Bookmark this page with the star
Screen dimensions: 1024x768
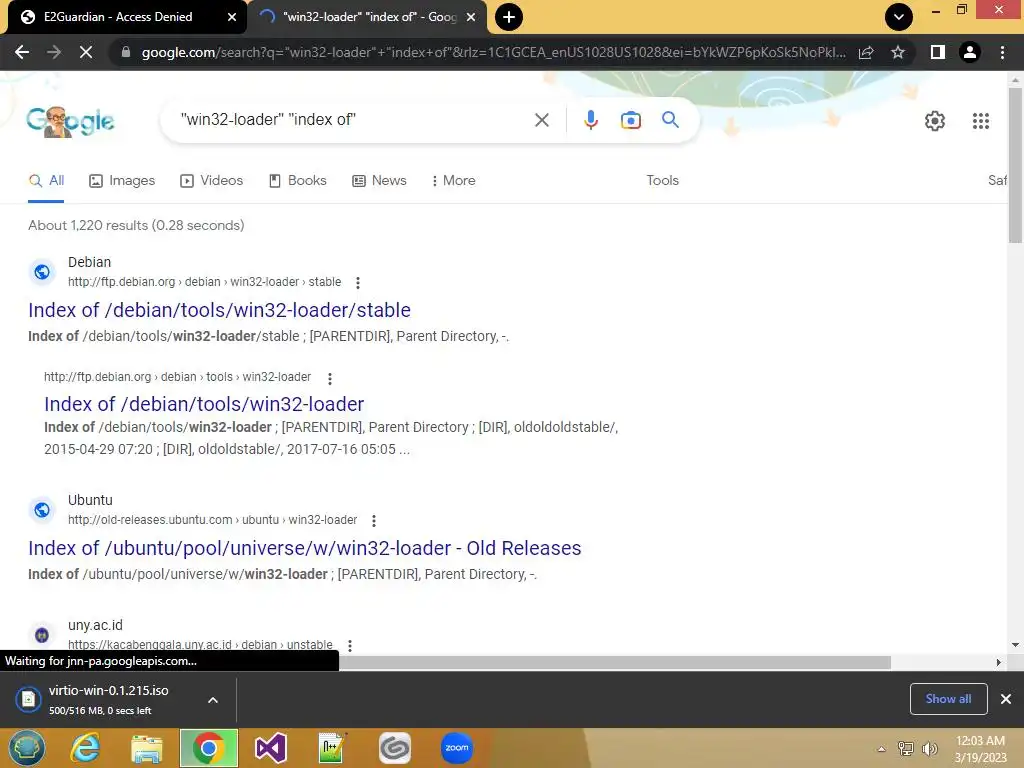click(898, 52)
